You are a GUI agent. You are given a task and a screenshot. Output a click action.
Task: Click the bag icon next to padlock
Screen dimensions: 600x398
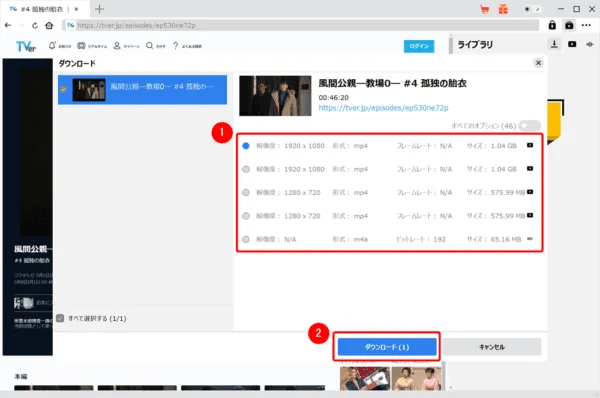pos(569,25)
